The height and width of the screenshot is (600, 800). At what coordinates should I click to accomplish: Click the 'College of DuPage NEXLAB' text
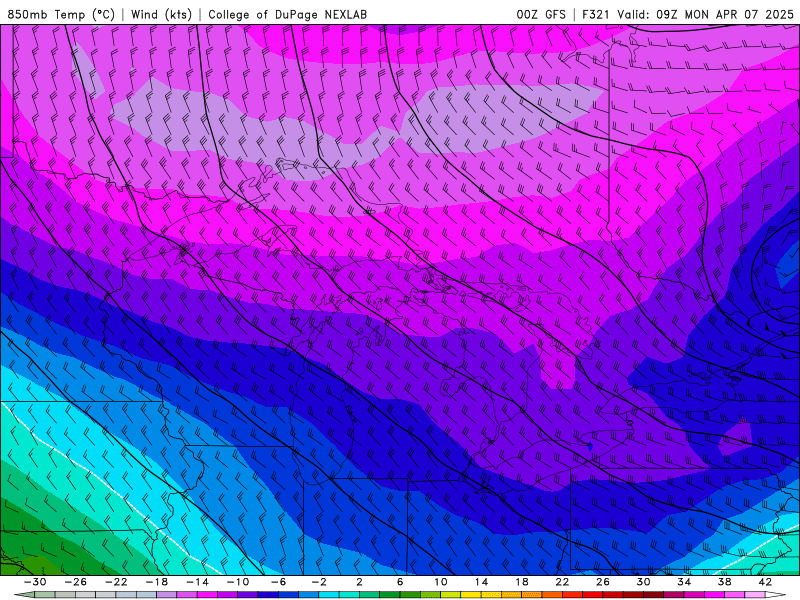pyautogui.click(x=287, y=14)
